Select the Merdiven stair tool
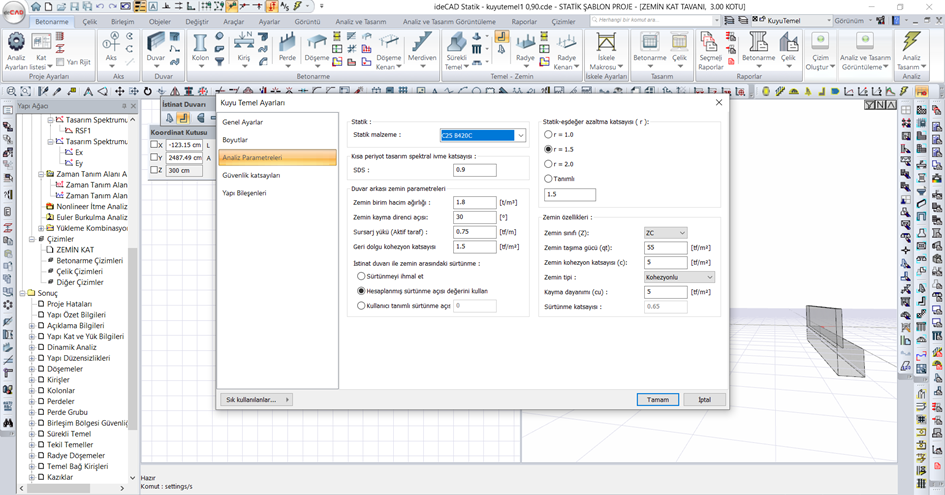 click(x=422, y=48)
